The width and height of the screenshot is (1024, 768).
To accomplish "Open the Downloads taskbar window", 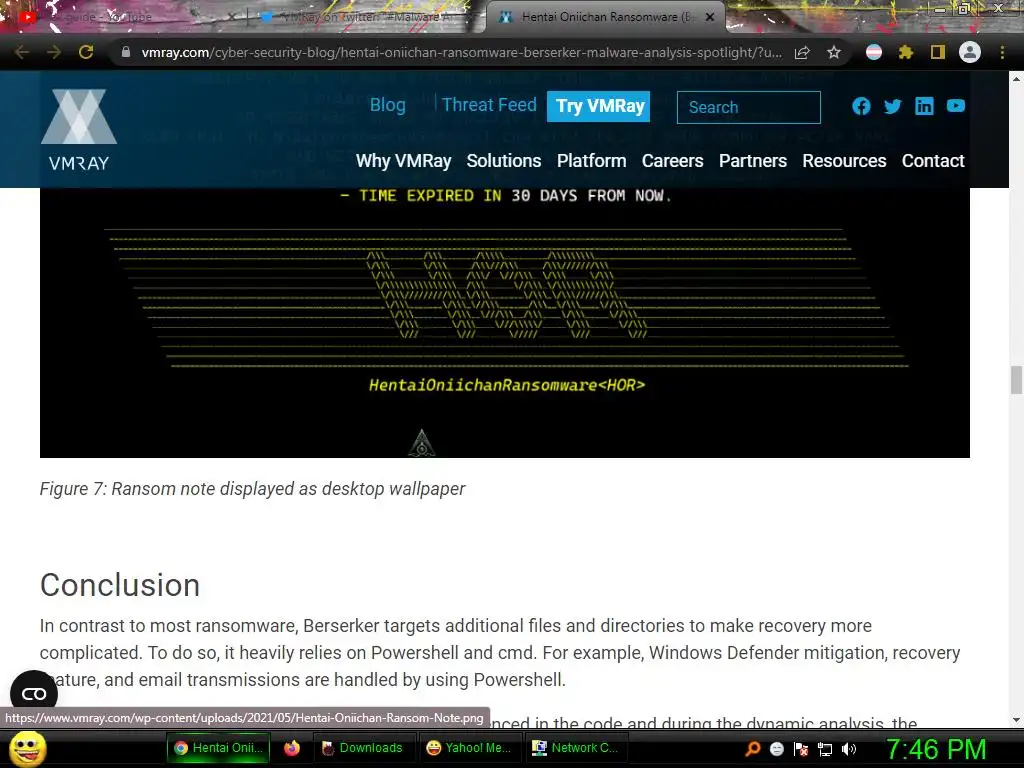I will tap(364, 748).
